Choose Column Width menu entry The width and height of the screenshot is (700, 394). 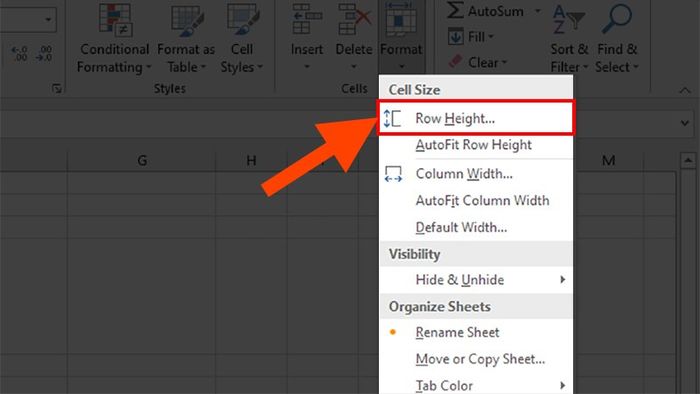[x=476, y=174]
